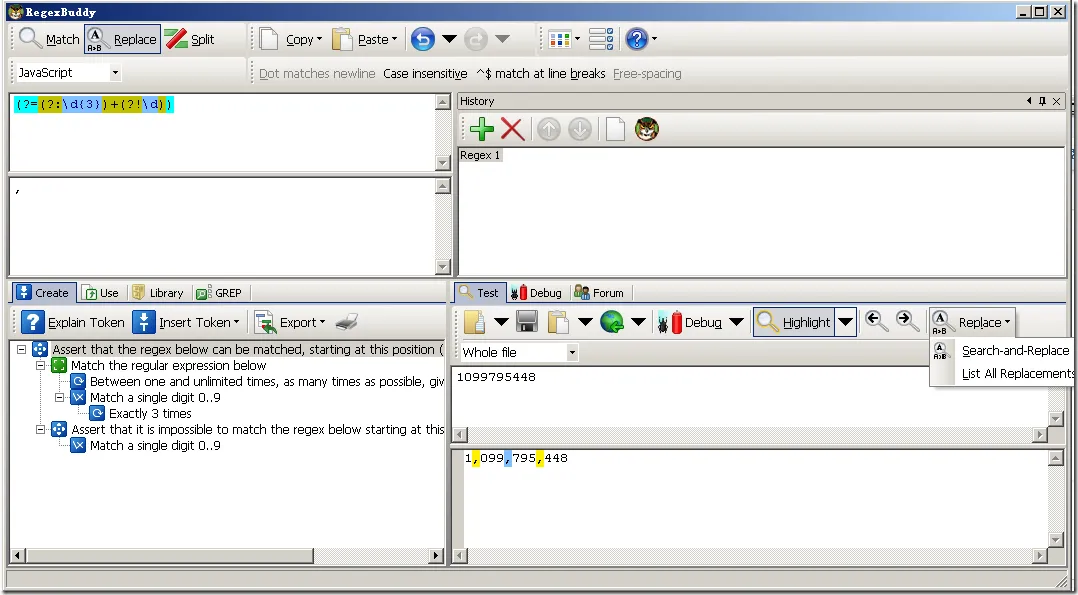The height and width of the screenshot is (595, 1078).
Task: Click the History move up arrow
Action: 548,129
